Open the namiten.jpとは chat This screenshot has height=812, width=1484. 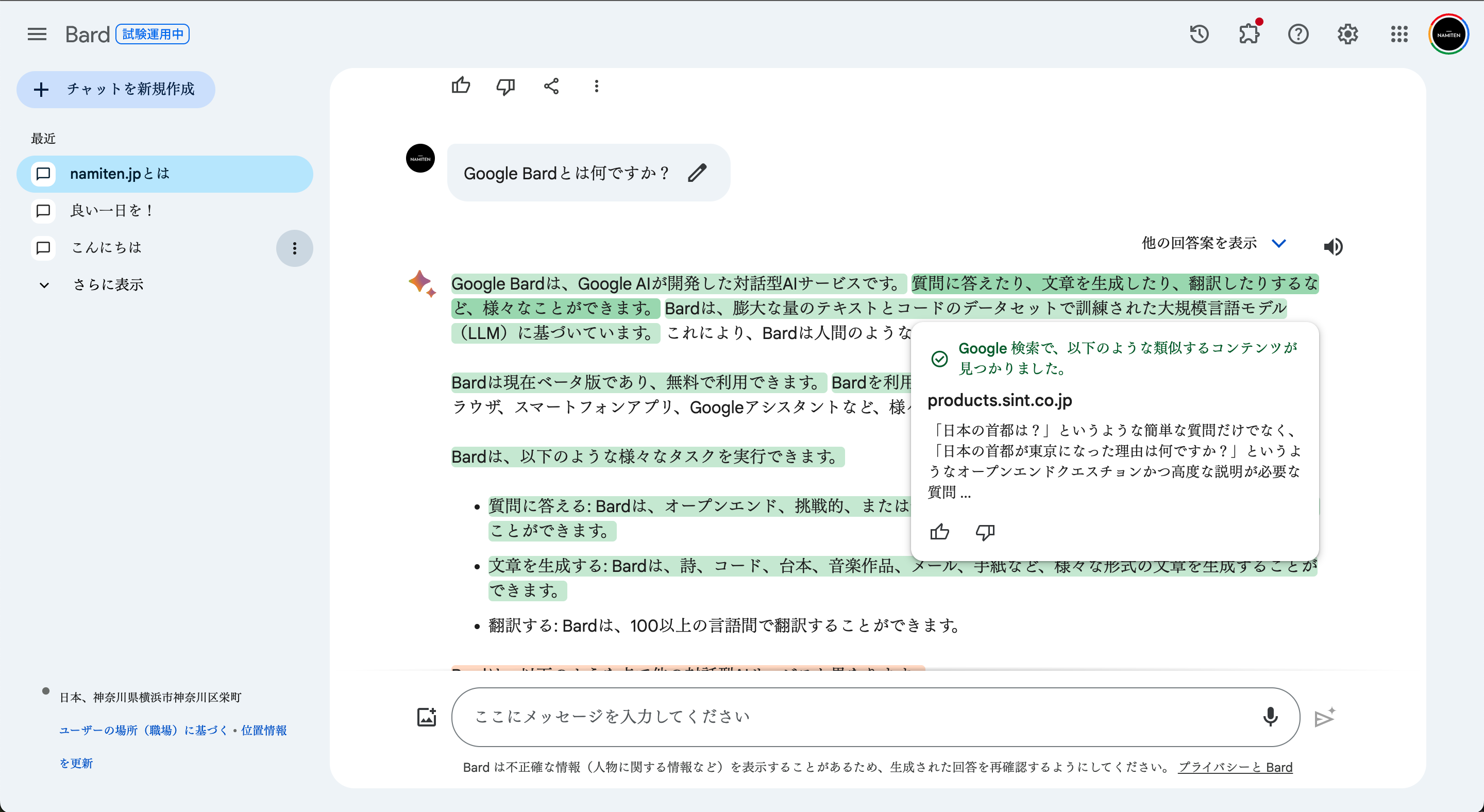coord(165,173)
